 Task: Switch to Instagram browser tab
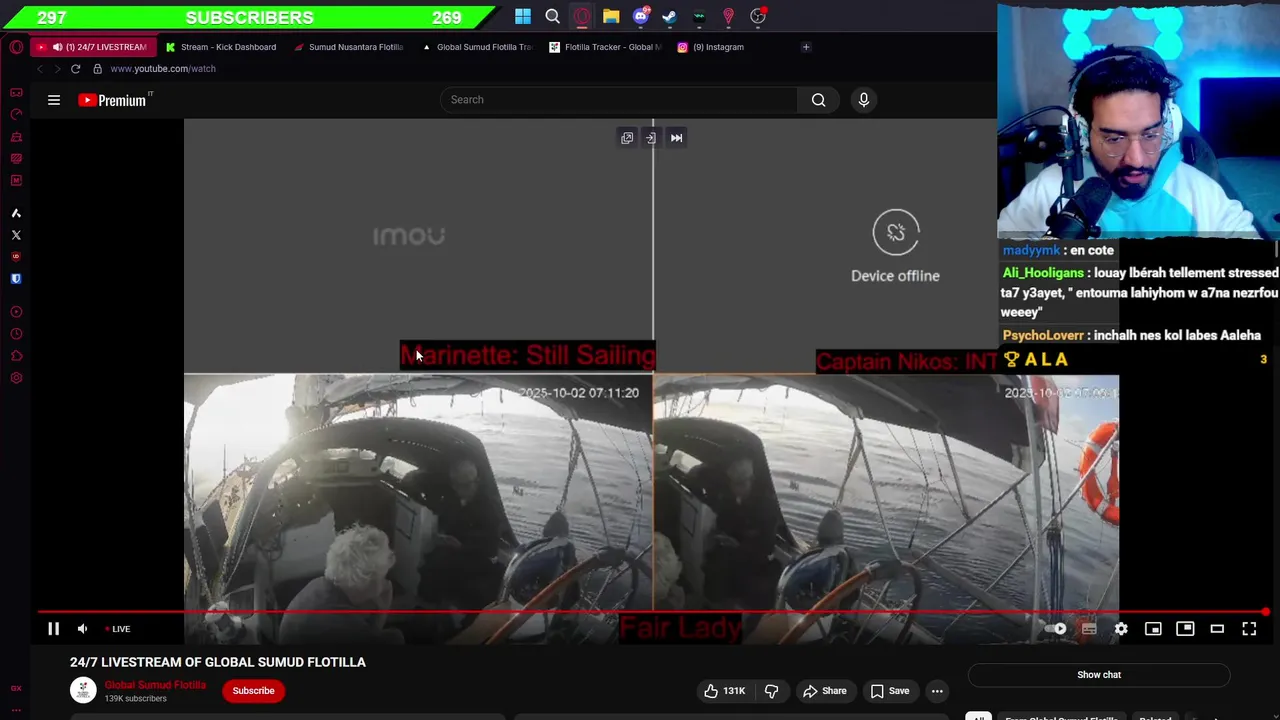[x=733, y=47]
